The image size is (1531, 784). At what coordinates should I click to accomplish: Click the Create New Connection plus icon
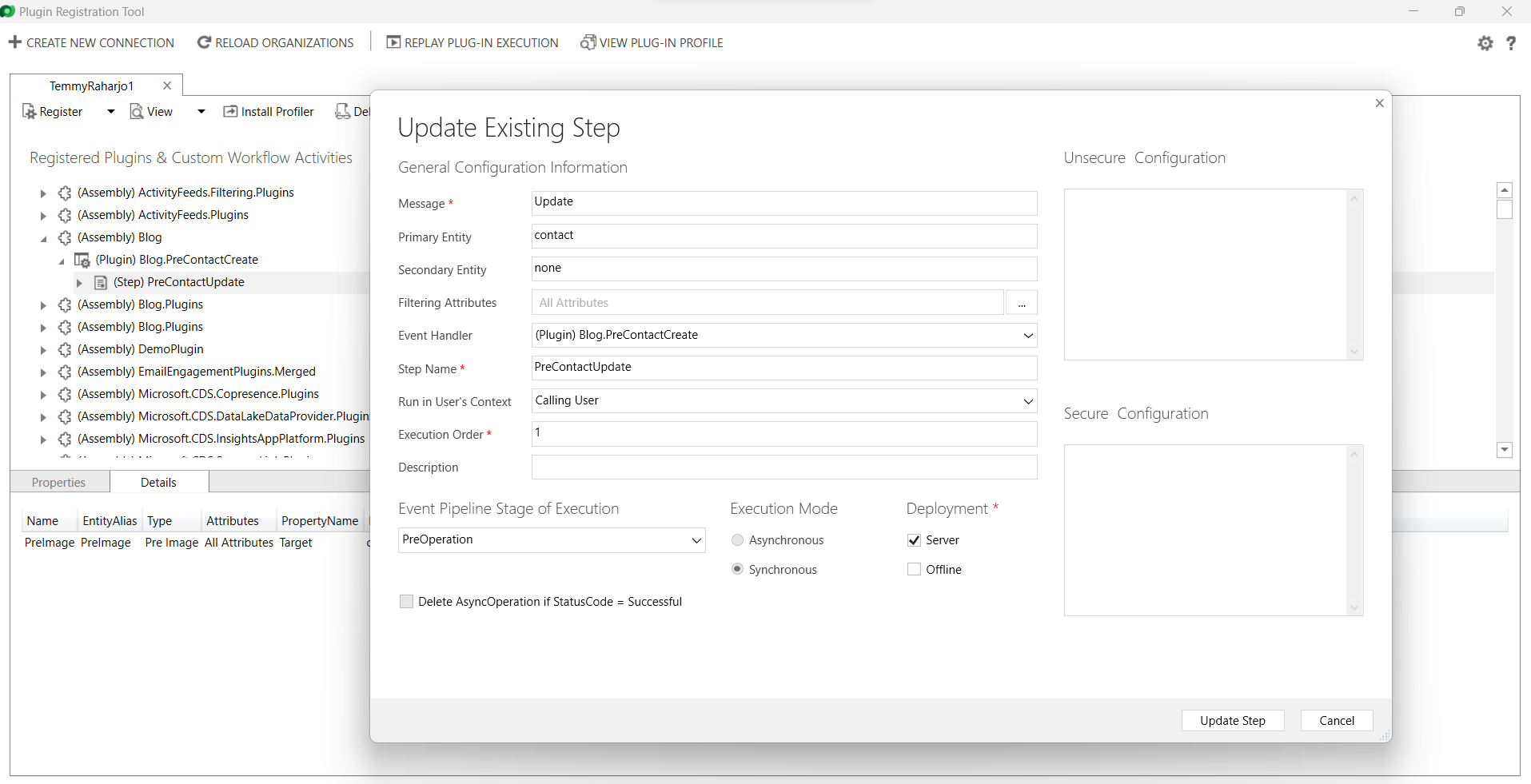15,42
